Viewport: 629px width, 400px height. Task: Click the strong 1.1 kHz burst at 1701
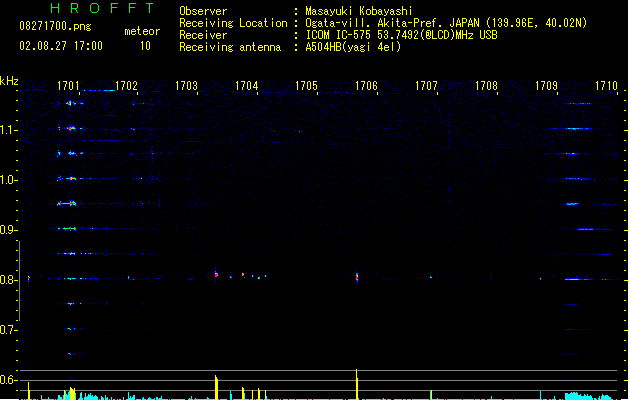click(x=71, y=128)
